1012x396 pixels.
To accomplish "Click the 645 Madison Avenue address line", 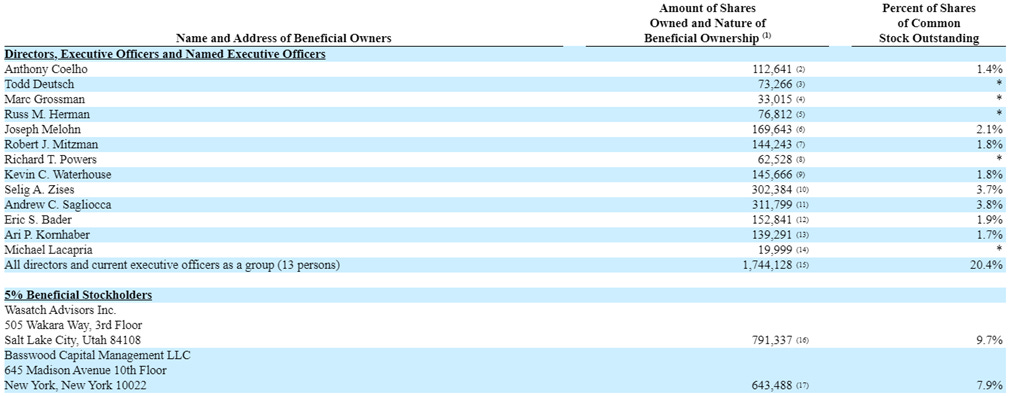I will pos(86,370).
